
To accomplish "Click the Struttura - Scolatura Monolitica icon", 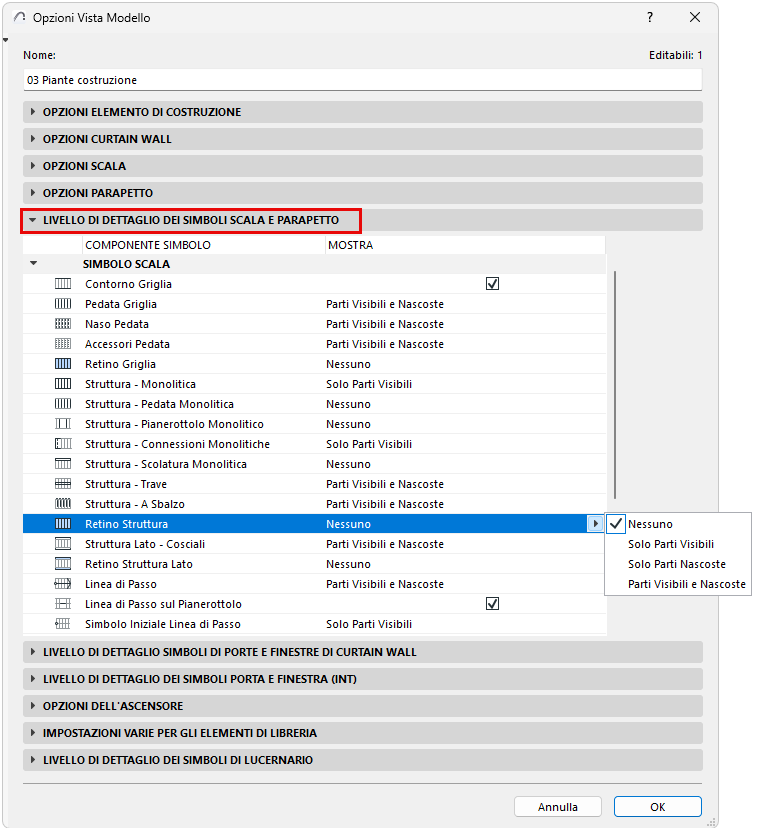I will tap(63, 464).
